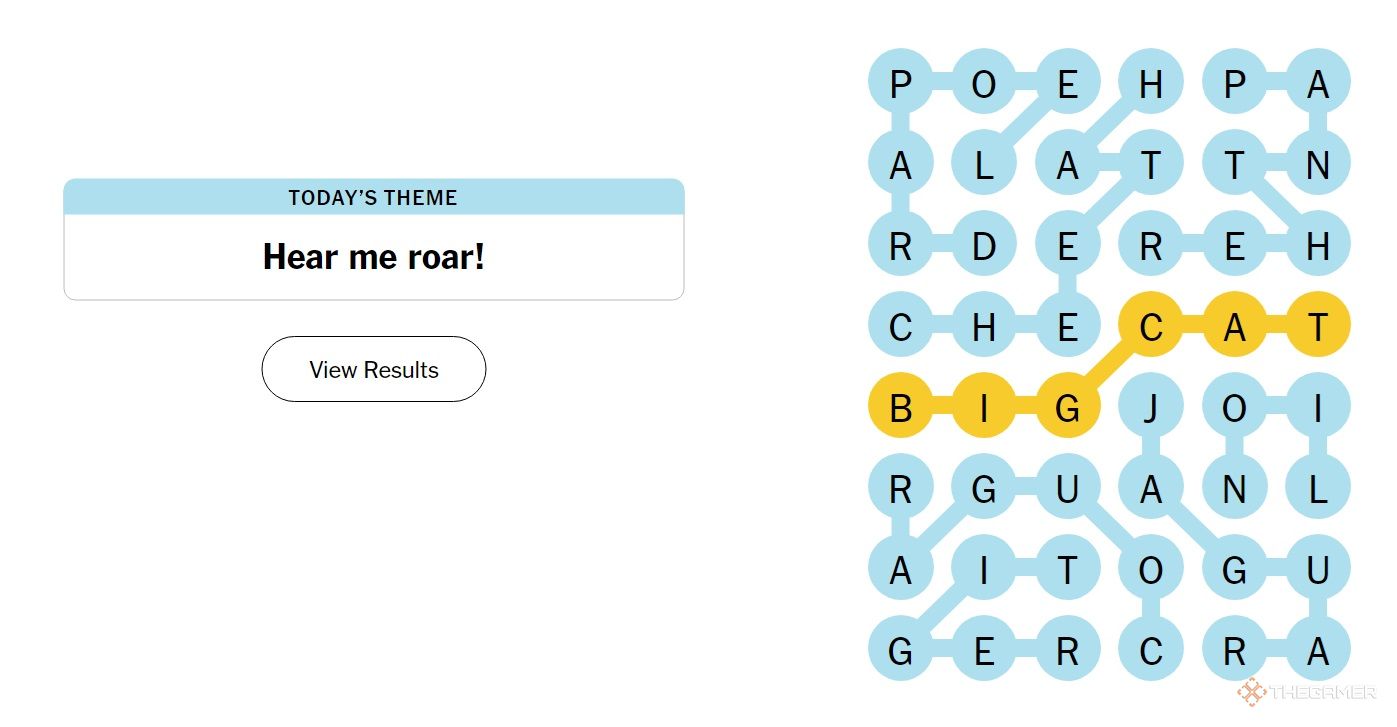Select the yellow letter T tile
Image resolution: width=1397 pixels, height=727 pixels.
pos(1318,325)
